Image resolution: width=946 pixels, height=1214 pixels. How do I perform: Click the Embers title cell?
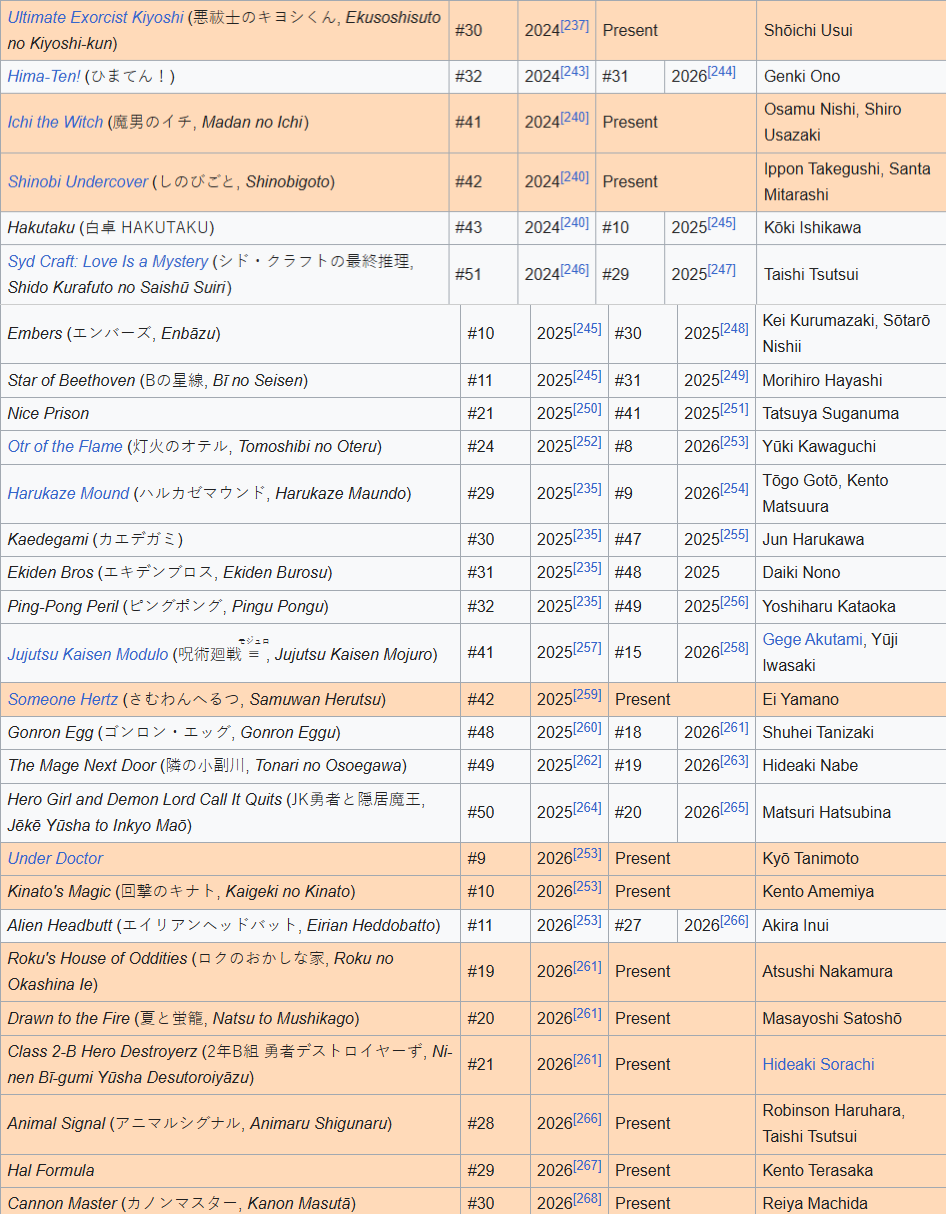pyautogui.click(x=230, y=334)
